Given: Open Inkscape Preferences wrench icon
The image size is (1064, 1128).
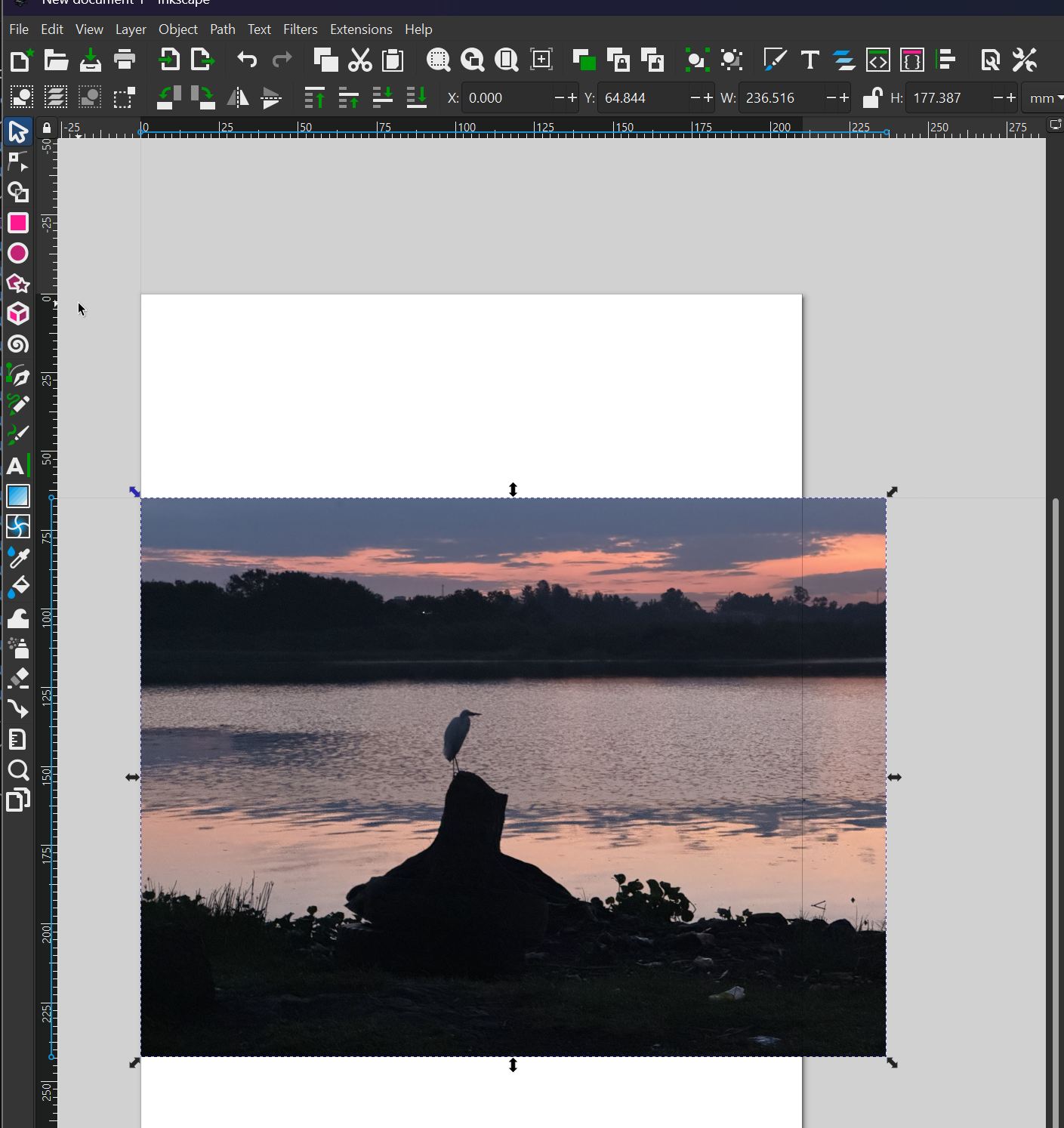Looking at the screenshot, I should [x=1025, y=60].
